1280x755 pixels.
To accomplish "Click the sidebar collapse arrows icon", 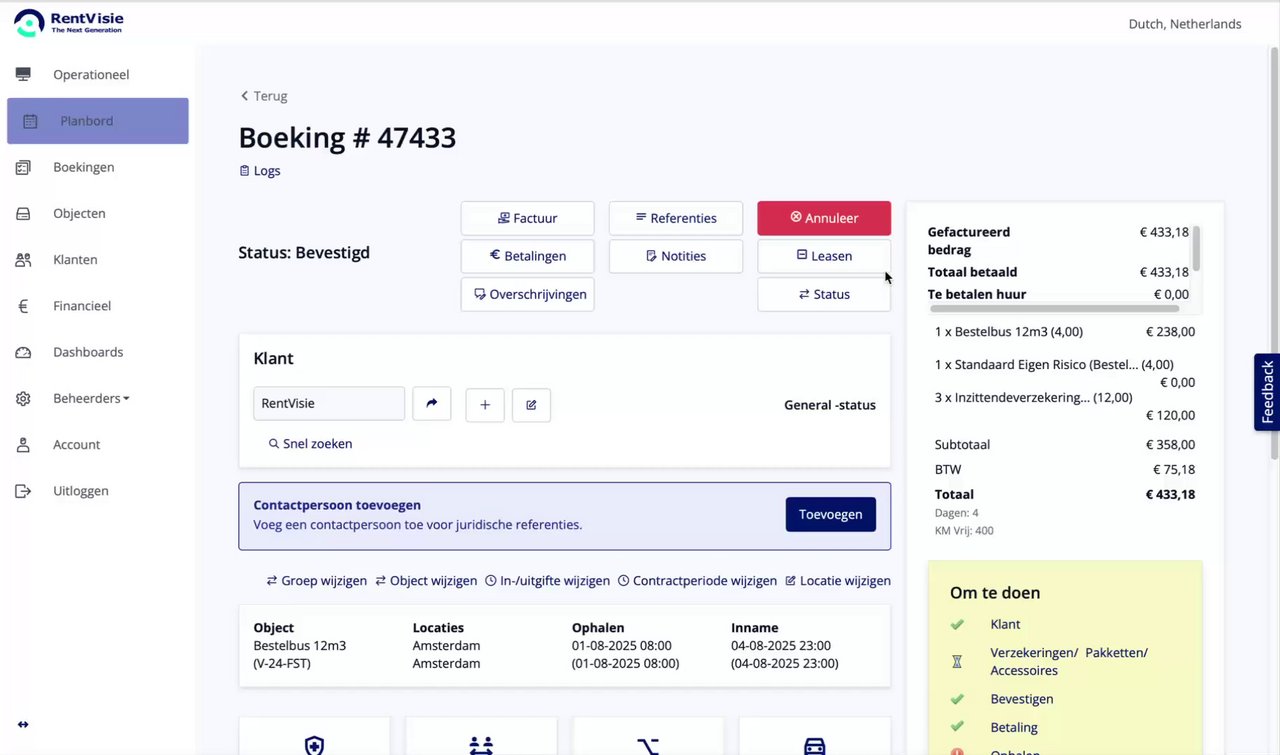I will (x=23, y=724).
